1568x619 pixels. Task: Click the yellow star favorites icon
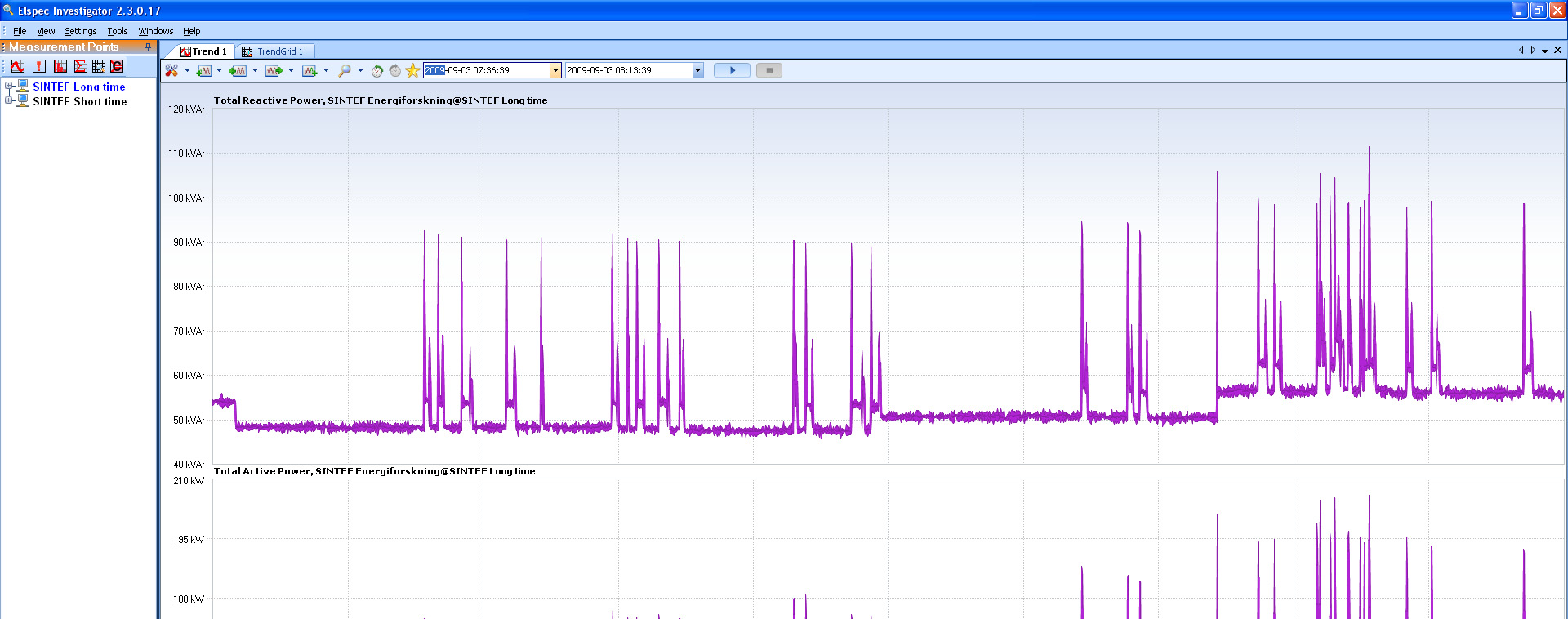[412, 70]
